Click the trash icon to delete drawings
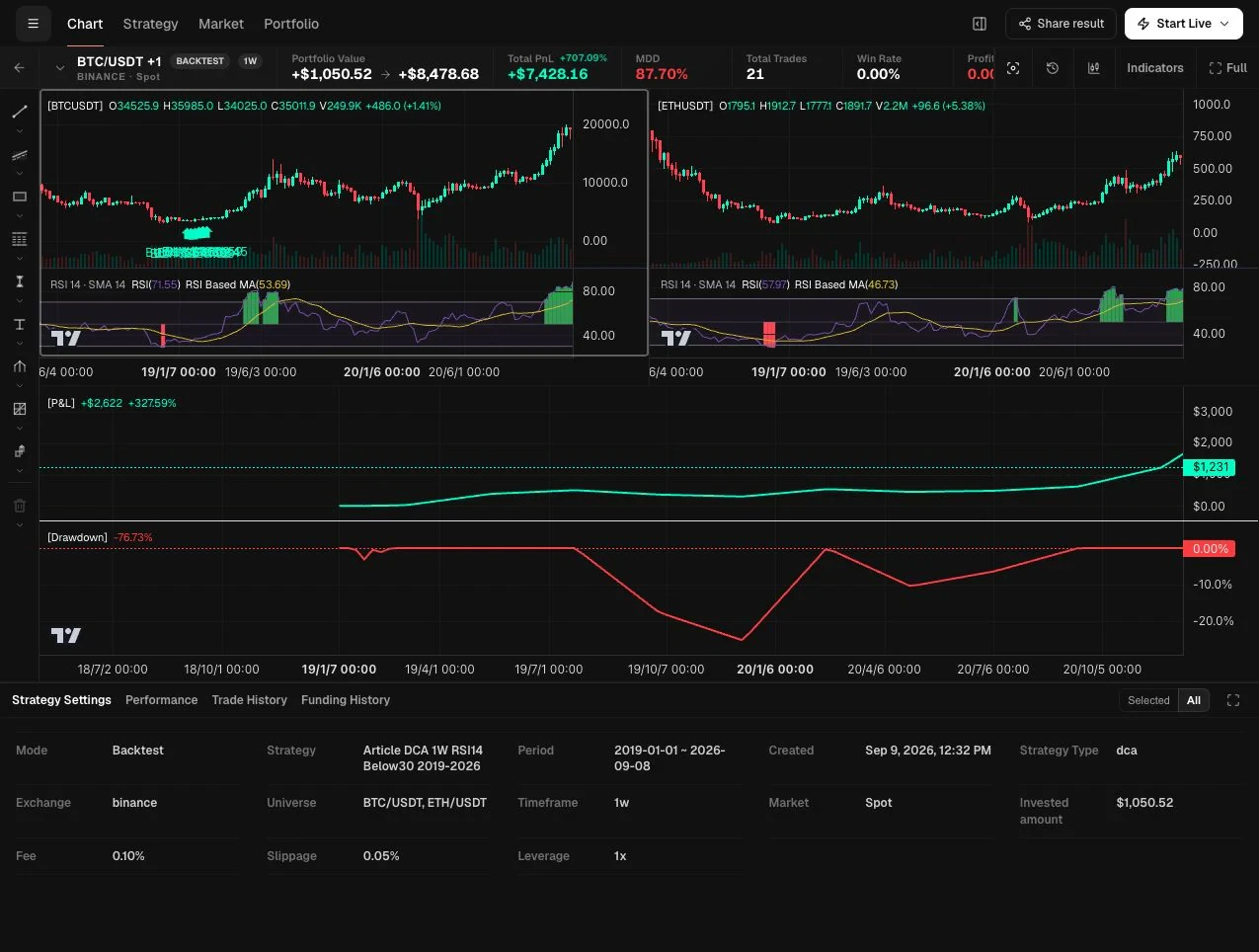 coord(19,506)
